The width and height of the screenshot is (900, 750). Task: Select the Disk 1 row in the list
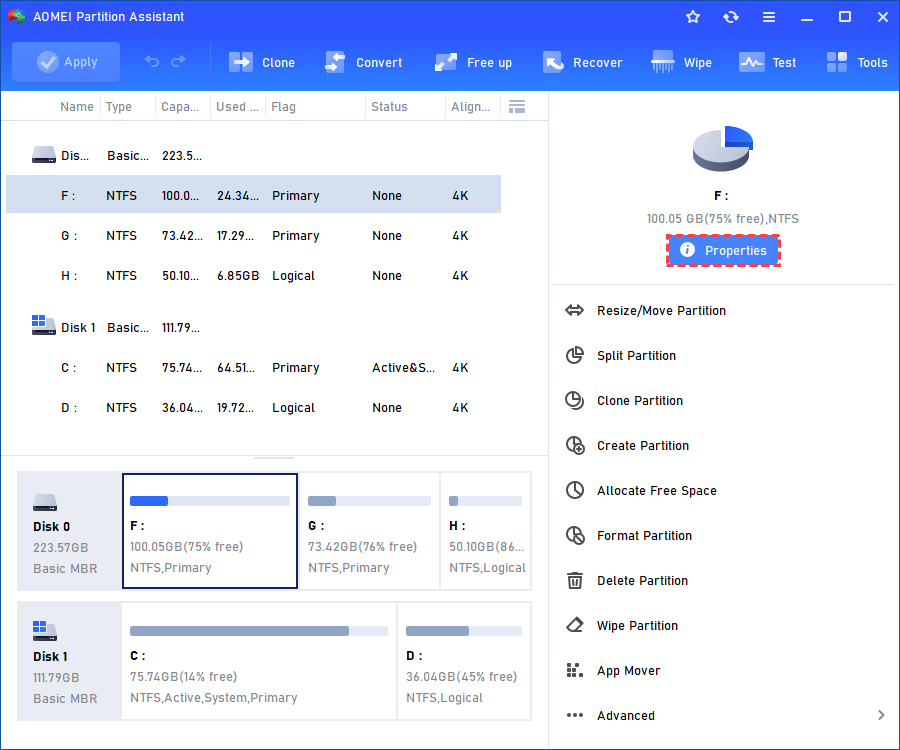click(x=253, y=327)
